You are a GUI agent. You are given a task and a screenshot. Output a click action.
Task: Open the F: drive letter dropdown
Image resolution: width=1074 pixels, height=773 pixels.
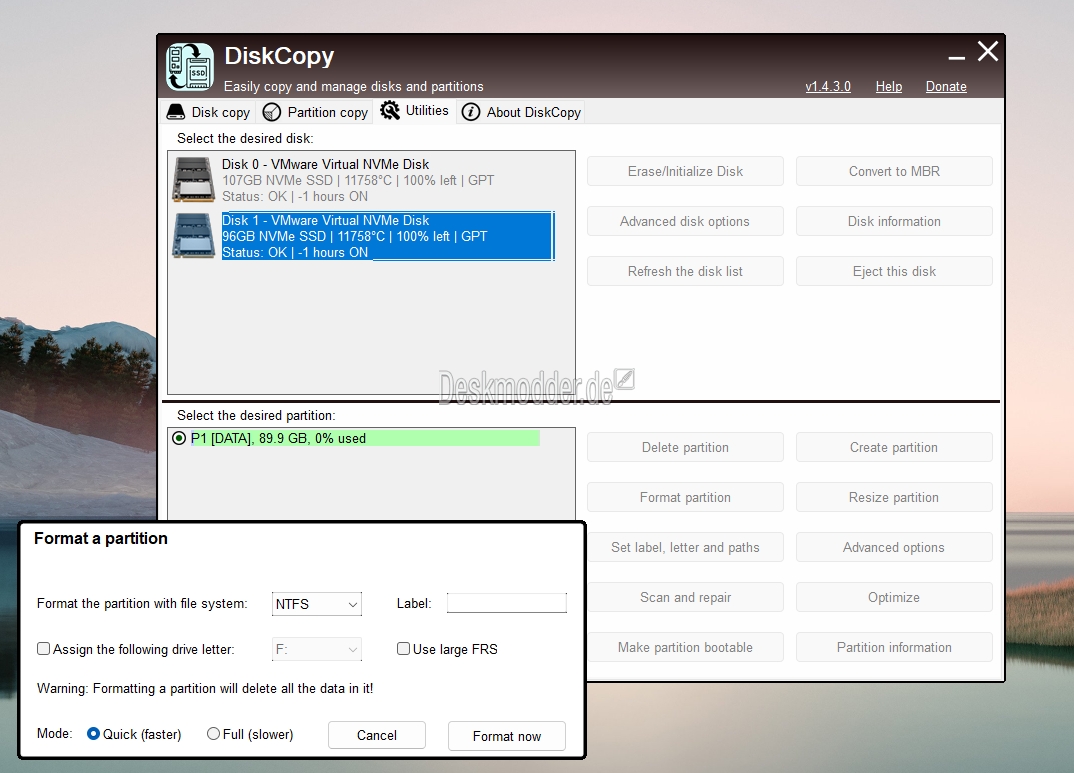point(316,649)
